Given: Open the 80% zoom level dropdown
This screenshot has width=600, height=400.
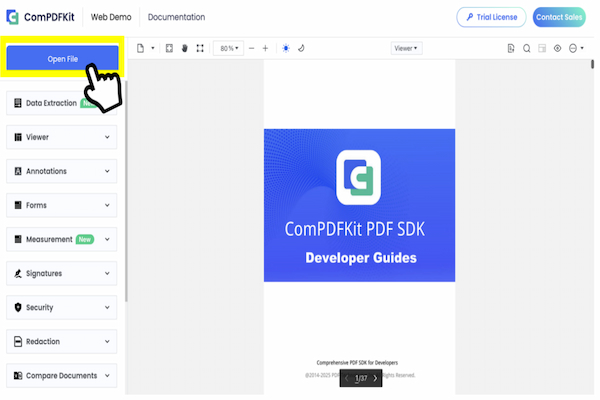Looking at the screenshot, I should [x=228, y=48].
